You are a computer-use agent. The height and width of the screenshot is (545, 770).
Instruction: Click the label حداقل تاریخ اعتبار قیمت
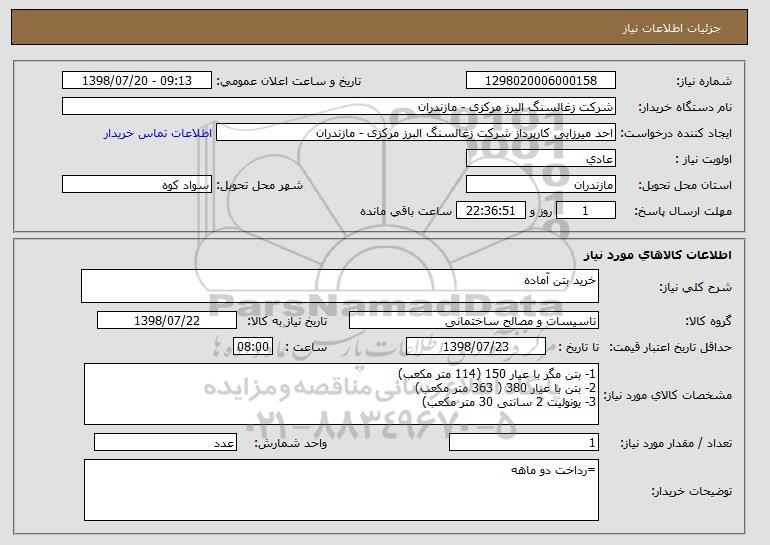[x=670, y=348]
